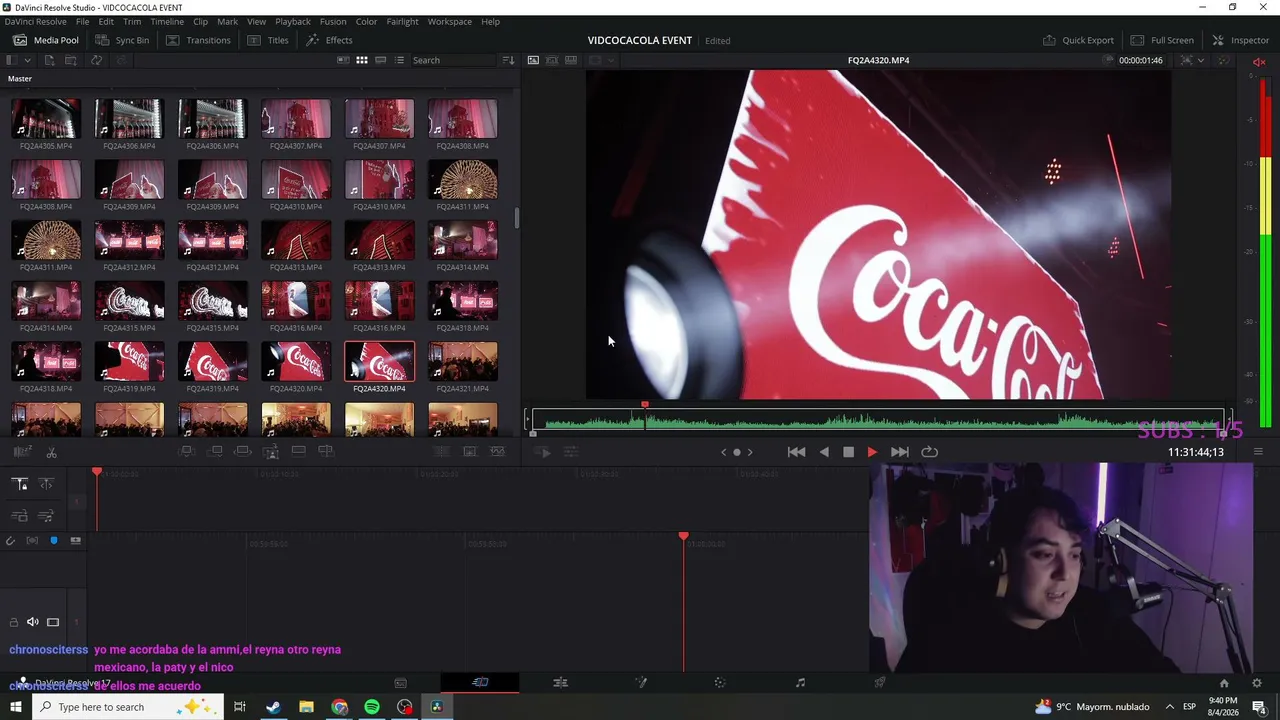Image resolution: width=1280 pixels, height=720 pixels.
Task: Open the Color menu
Action: tap(366, 21)
